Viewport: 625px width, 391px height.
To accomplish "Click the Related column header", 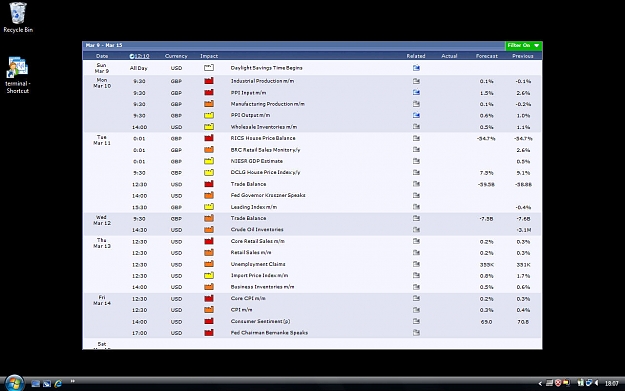I will point(416,56).
